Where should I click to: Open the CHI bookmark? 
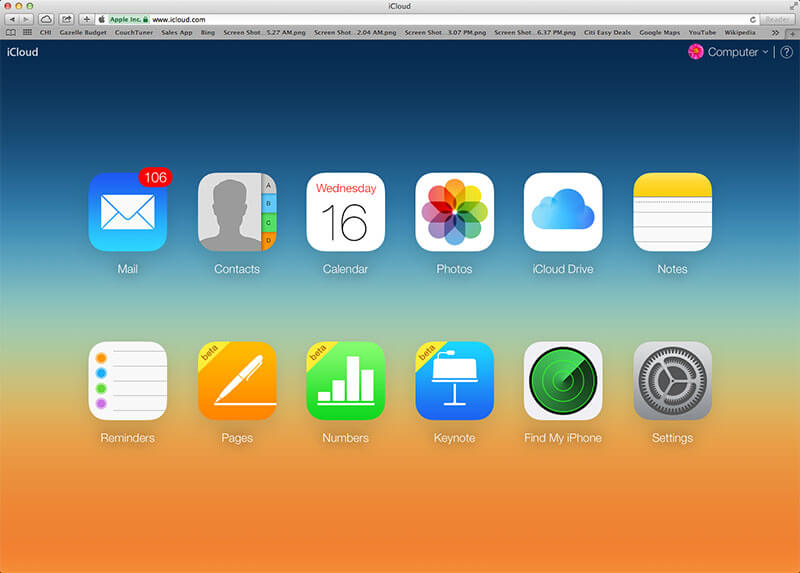45,32
